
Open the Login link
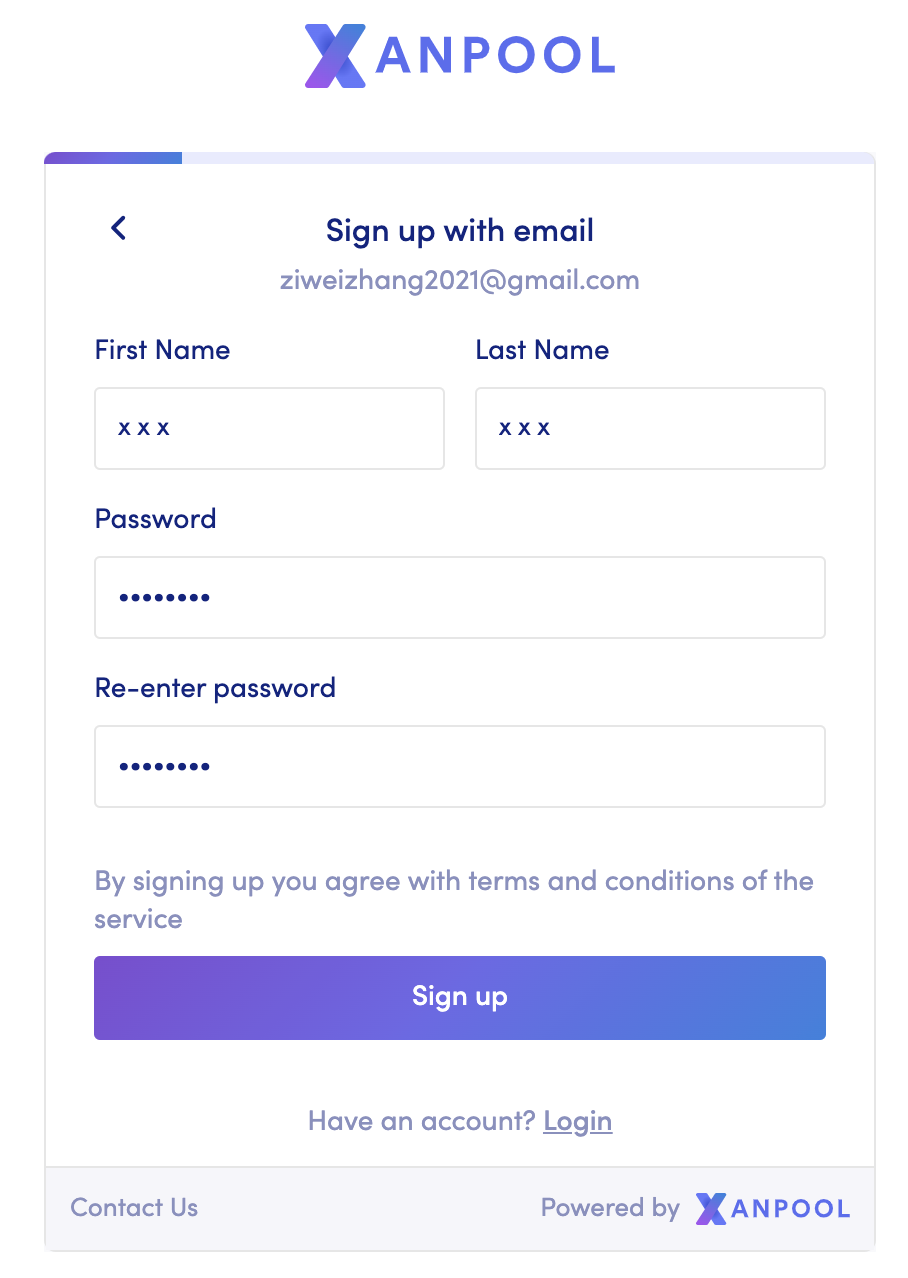coord(578,1121)
